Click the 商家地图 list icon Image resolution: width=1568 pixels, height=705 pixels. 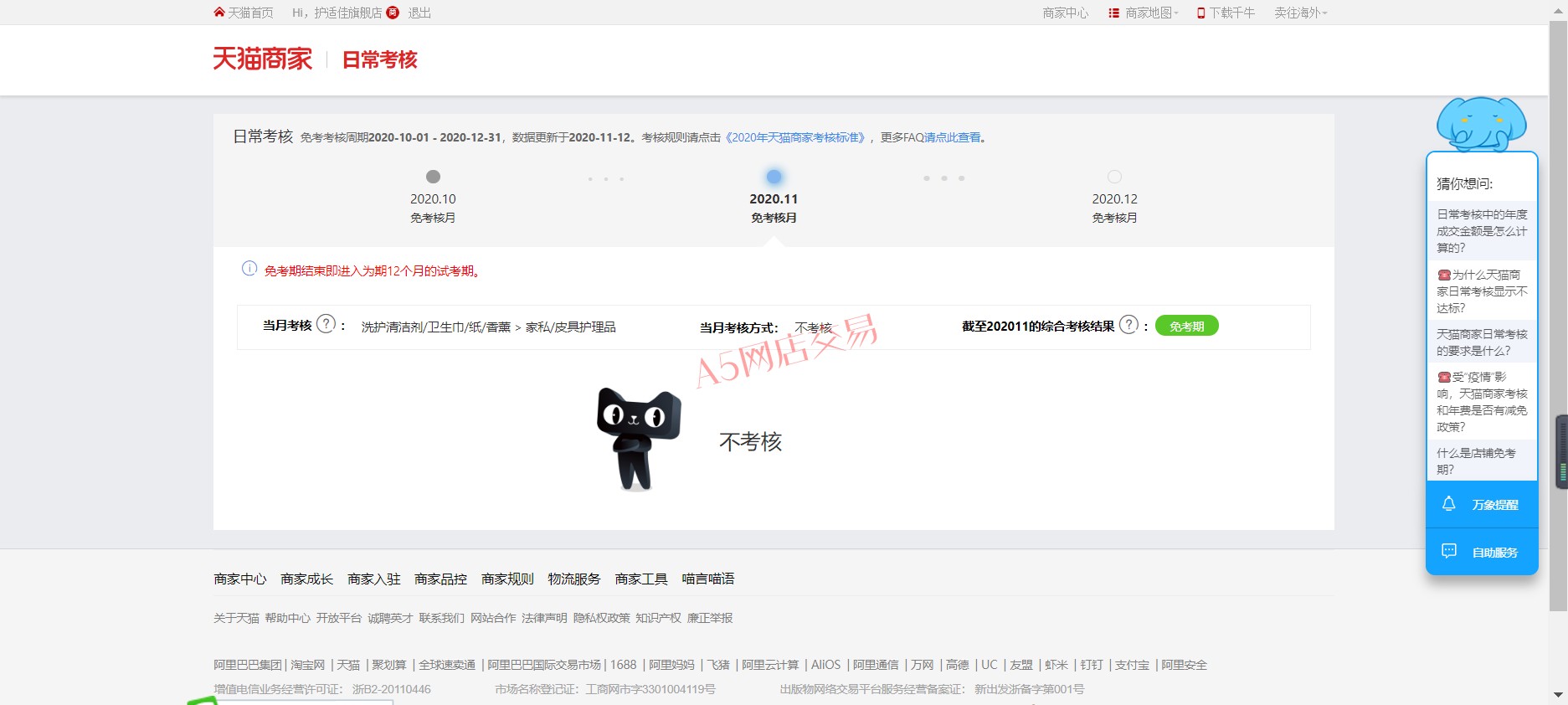tap(1114, 13)
